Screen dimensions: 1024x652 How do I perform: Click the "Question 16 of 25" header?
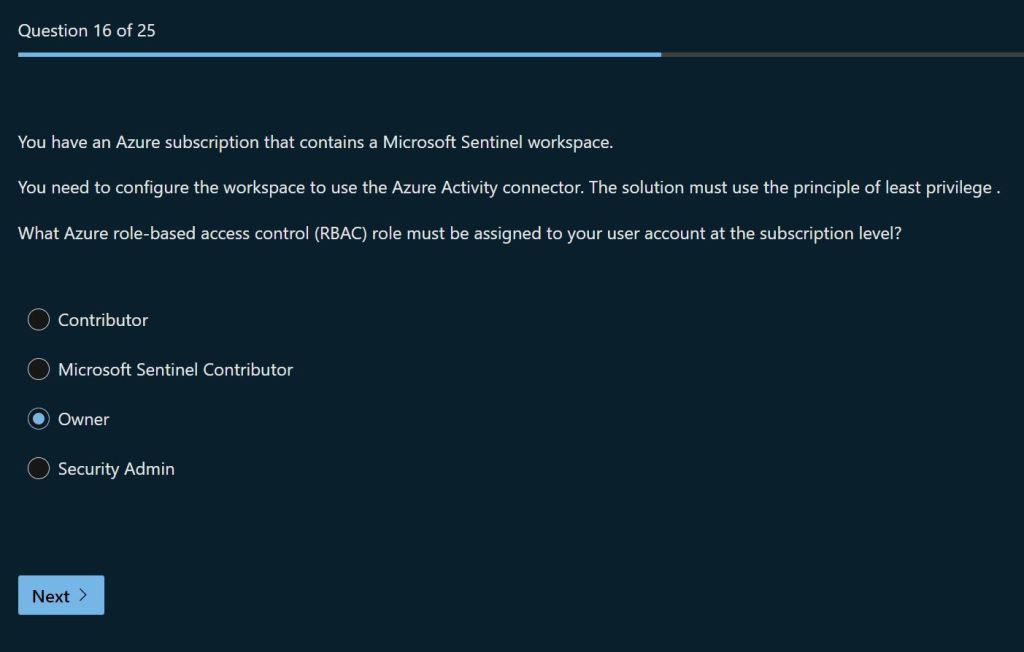click(87, 31)
